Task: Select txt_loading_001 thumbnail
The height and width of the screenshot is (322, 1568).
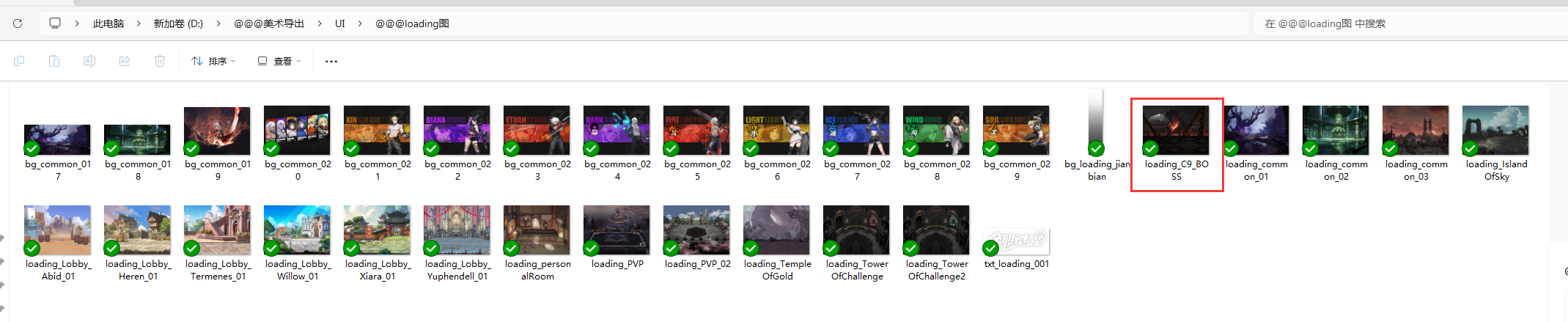Action: [1016, 241]
